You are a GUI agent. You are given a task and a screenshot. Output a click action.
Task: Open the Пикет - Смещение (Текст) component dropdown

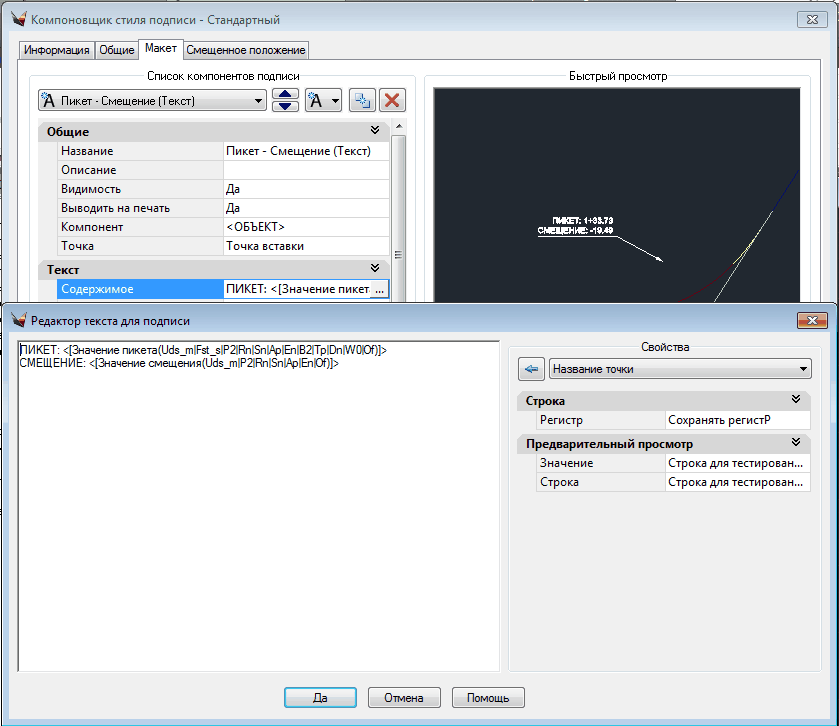tap(152, 100)
